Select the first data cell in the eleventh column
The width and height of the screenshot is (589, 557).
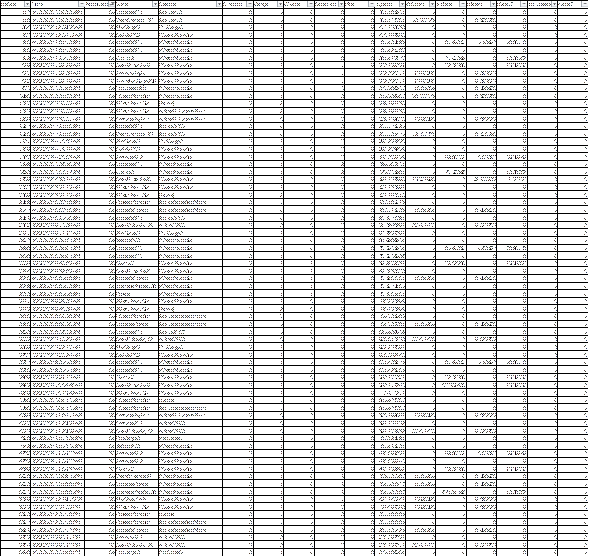[x=390, y=12]
